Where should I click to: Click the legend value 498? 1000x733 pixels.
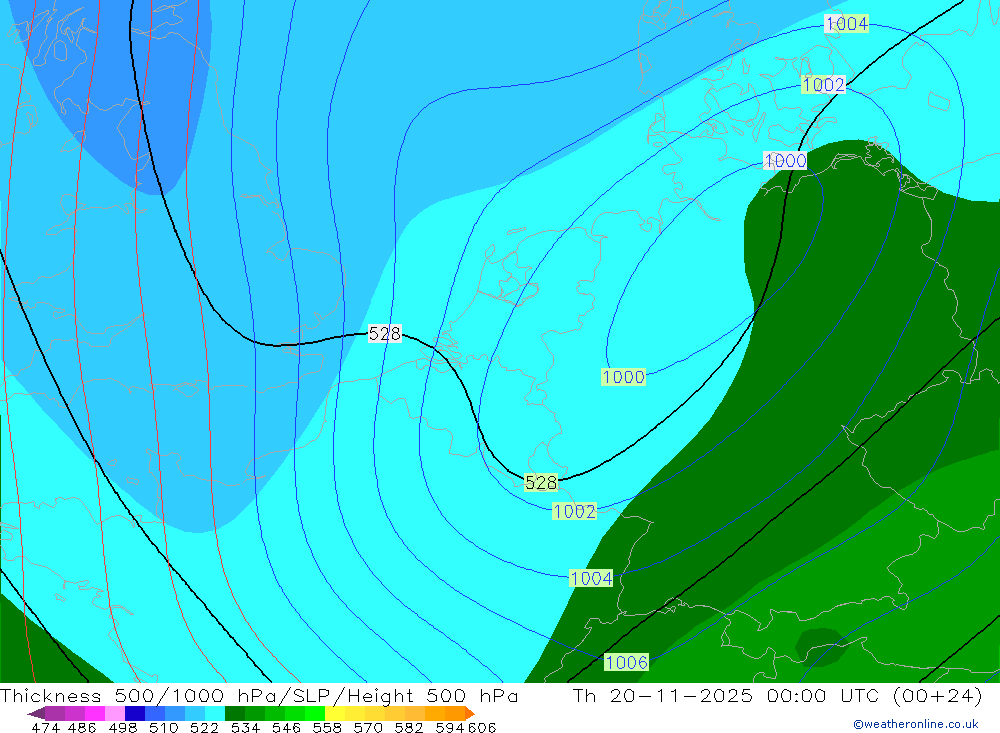tap(122, 727)
